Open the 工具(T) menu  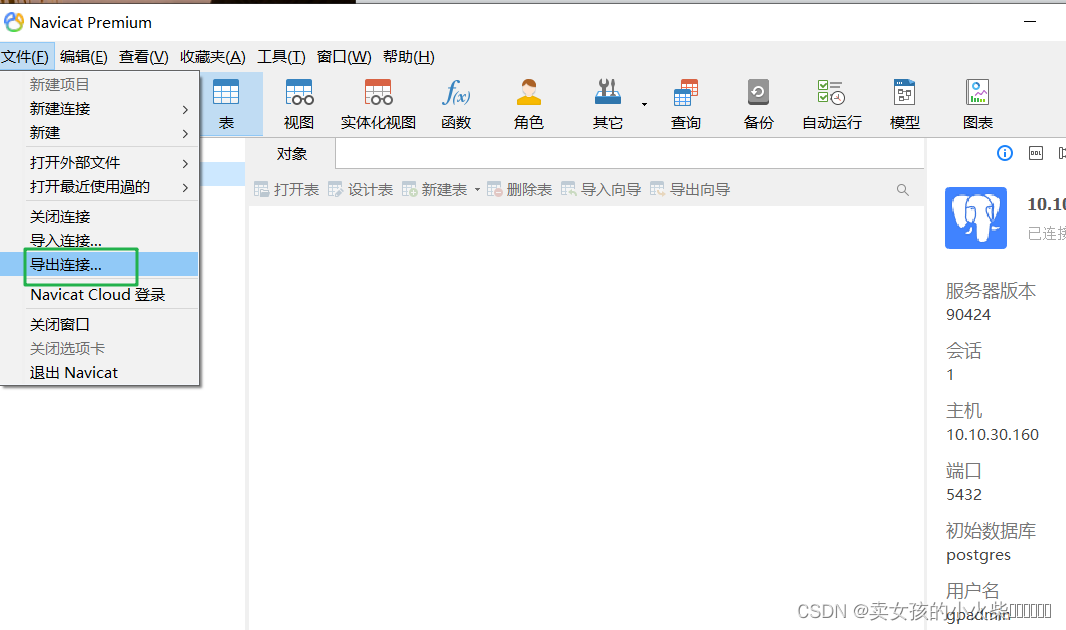281,56
